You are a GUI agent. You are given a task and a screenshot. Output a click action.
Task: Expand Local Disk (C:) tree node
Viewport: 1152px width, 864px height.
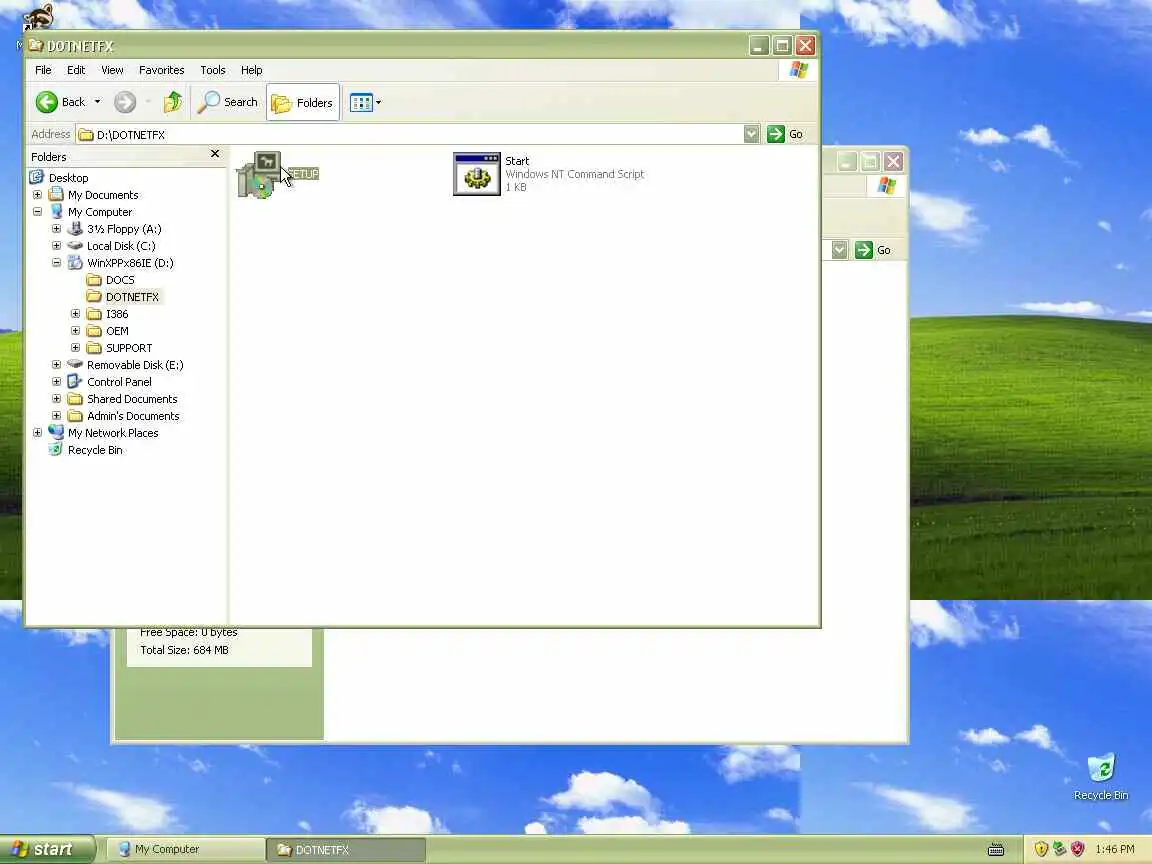click(x=57, y=245)
